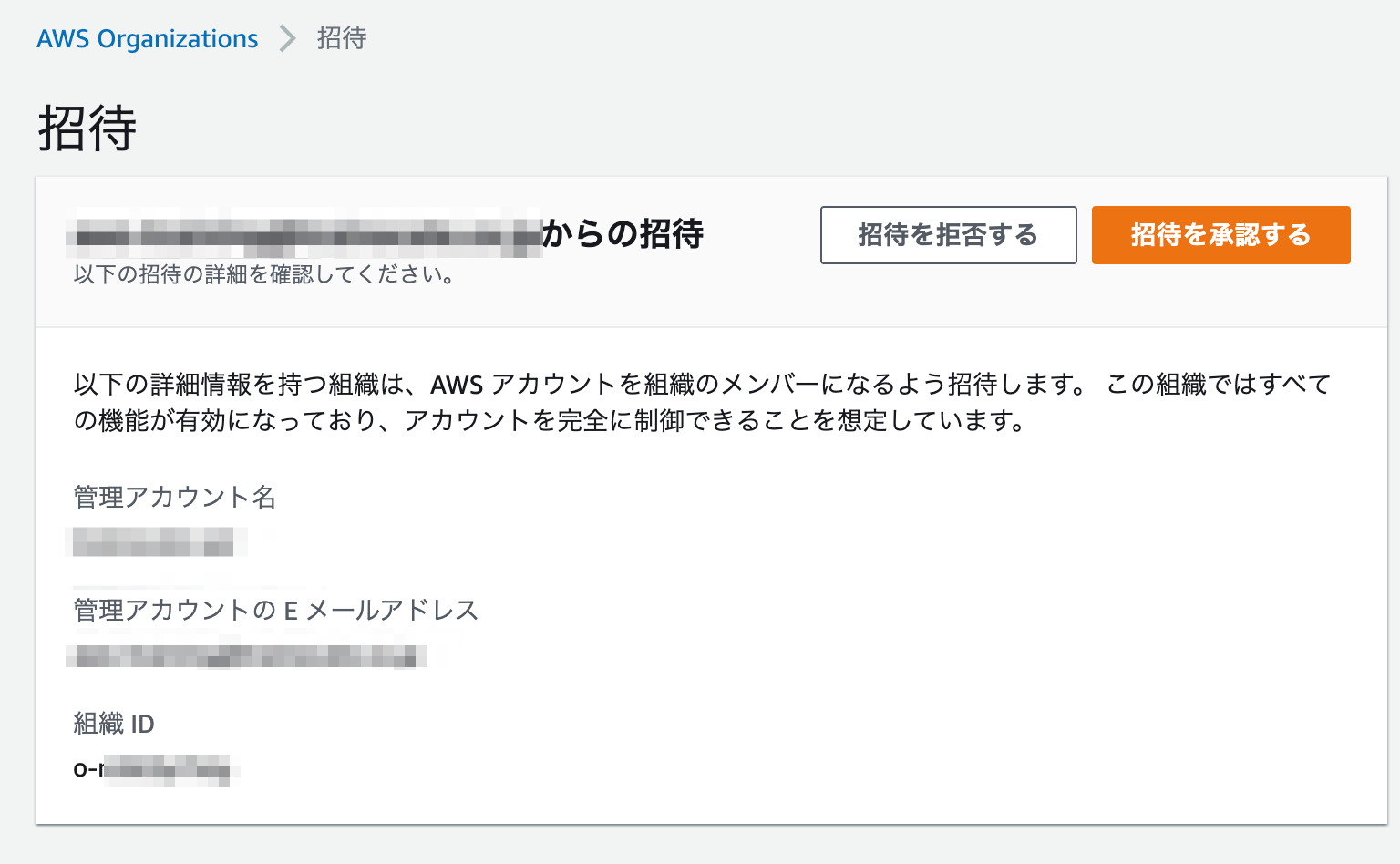This screenshot has width=1400, height=864.
Task: Open the AWS Organizations breadcrumb link
Action: (148, 39)
